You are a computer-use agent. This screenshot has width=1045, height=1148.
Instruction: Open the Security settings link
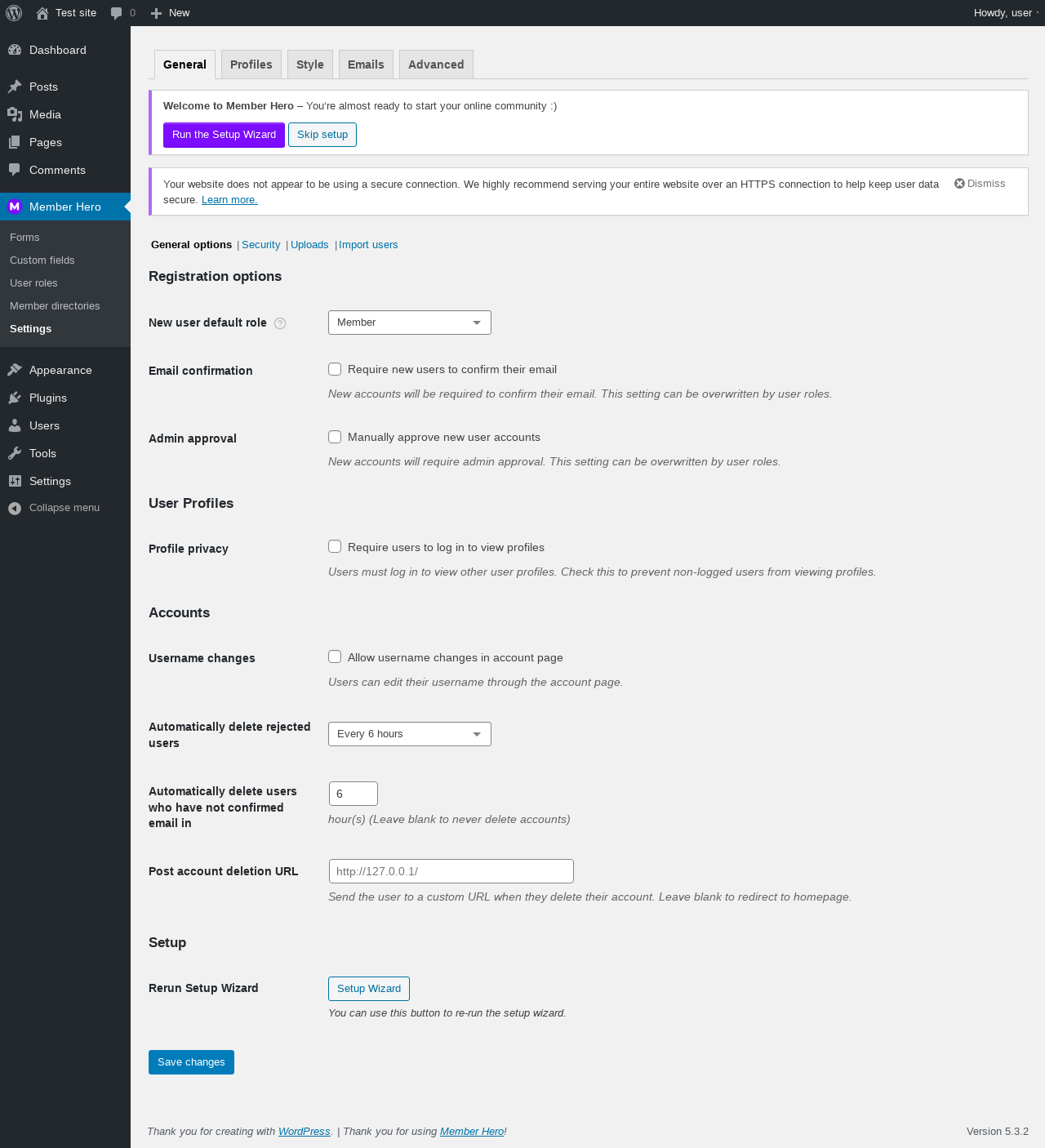pyautogui.click(x=260, y=245)
